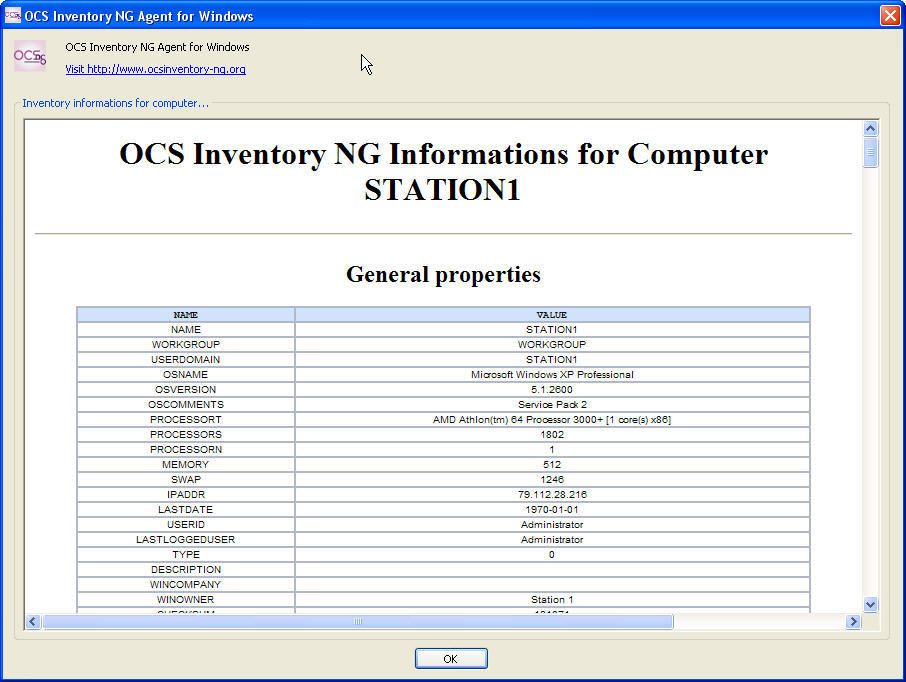The width and height of the screenshot is (906, 682).
Task: Click the horizontal scrollbar left arrow
Action: [x=31, y=621]
